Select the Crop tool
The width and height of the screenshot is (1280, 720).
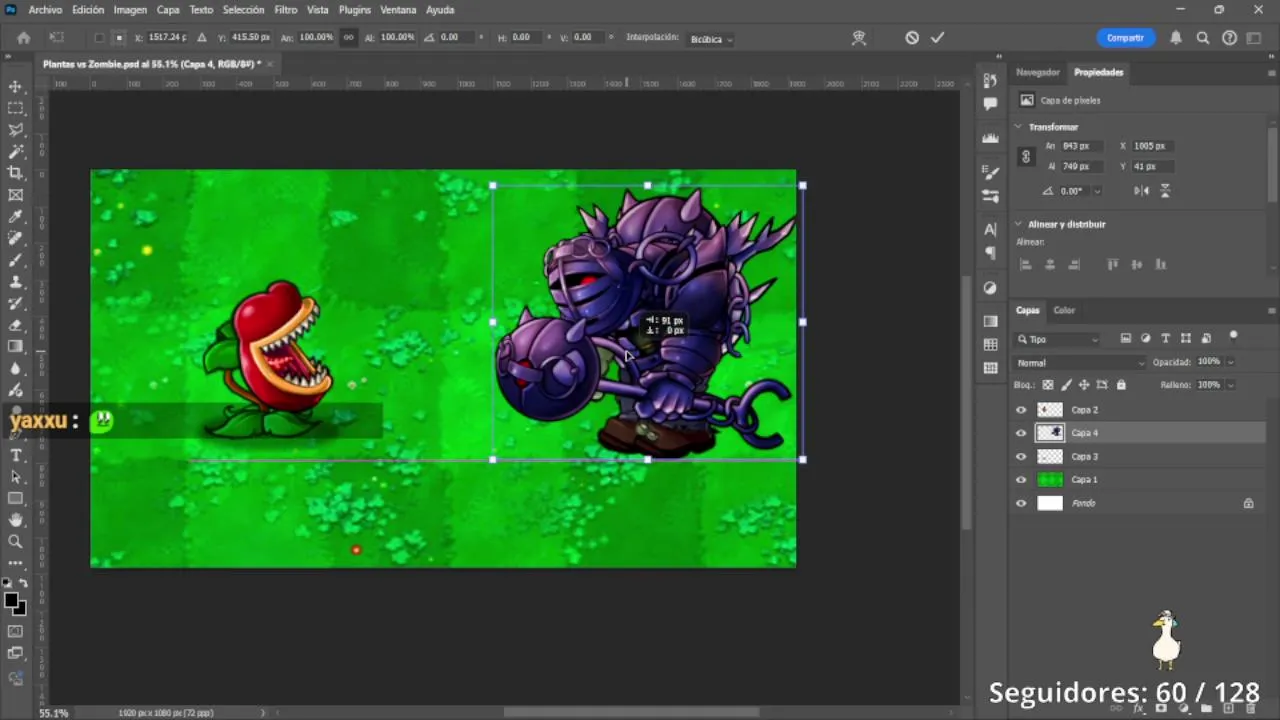15,173
